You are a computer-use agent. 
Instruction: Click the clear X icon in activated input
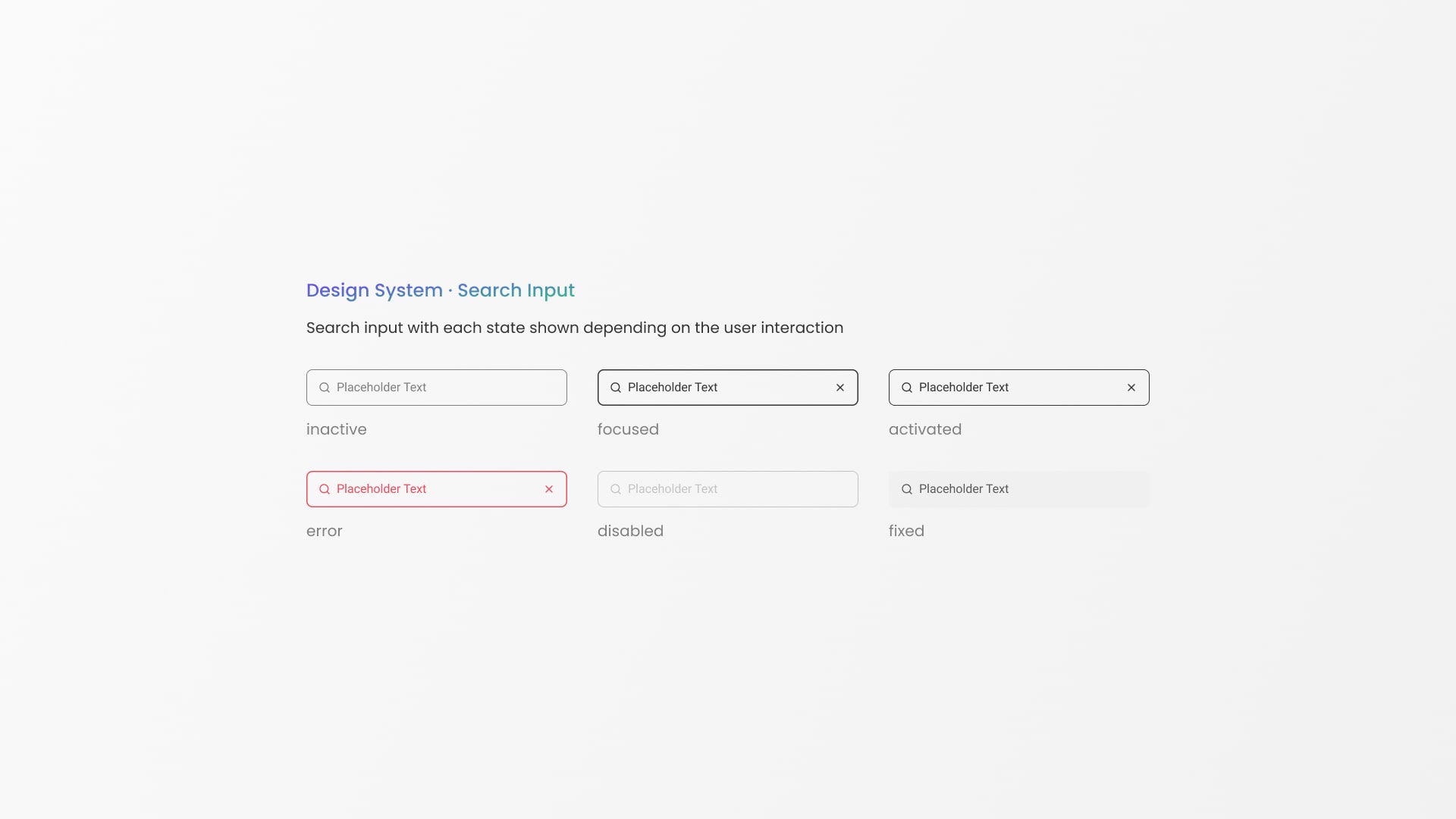1131,387
